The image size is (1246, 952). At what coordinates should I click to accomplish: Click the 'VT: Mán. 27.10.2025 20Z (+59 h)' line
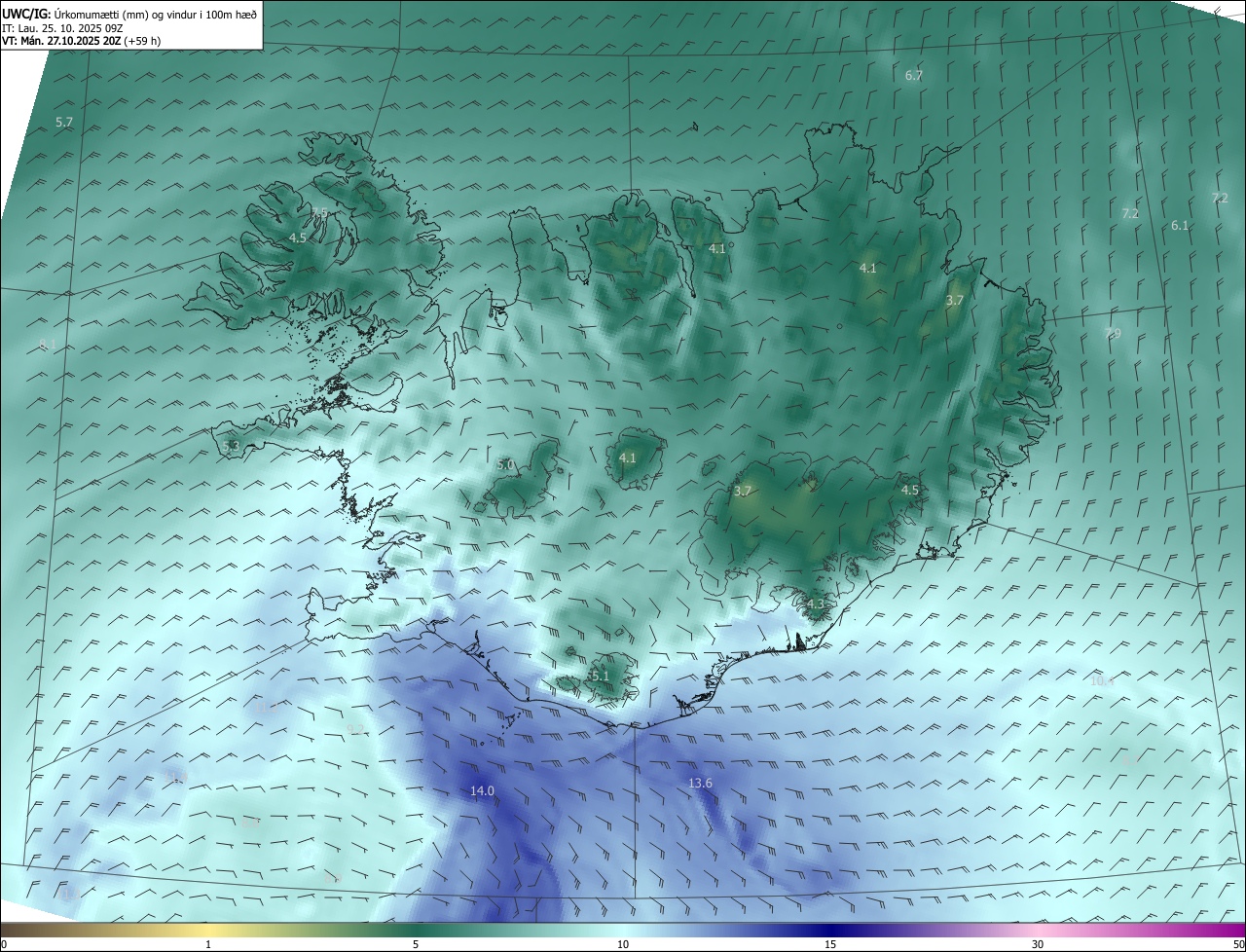click(82, 41)
